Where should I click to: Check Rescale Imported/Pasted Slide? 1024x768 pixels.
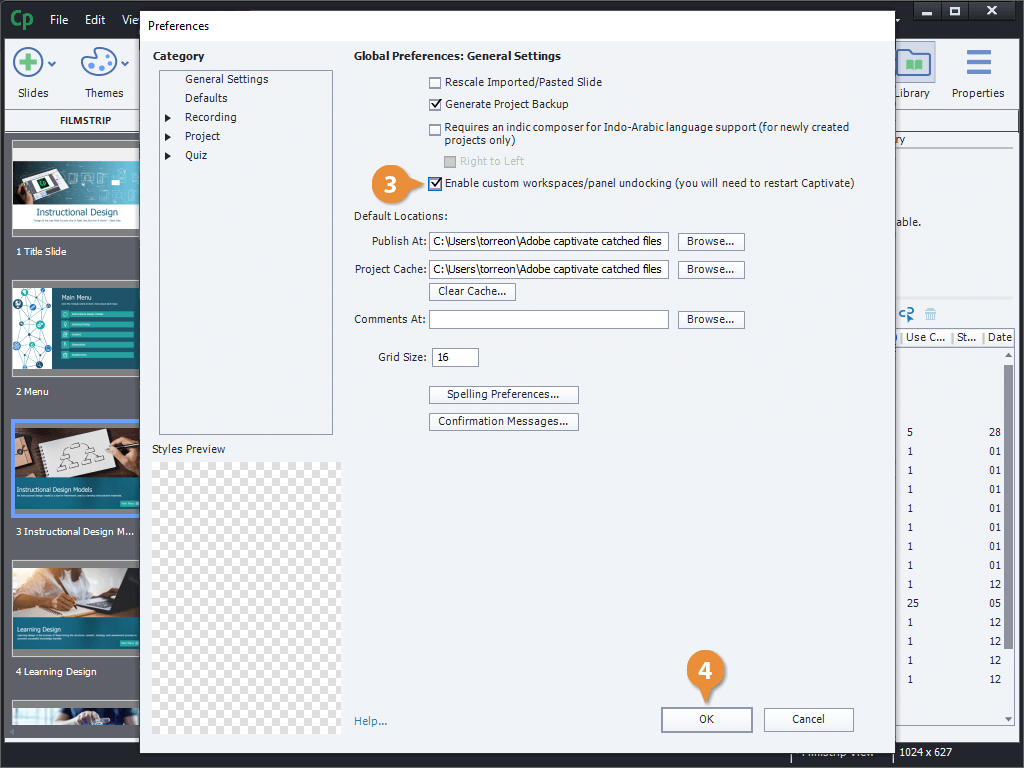[x=435, y=83]
